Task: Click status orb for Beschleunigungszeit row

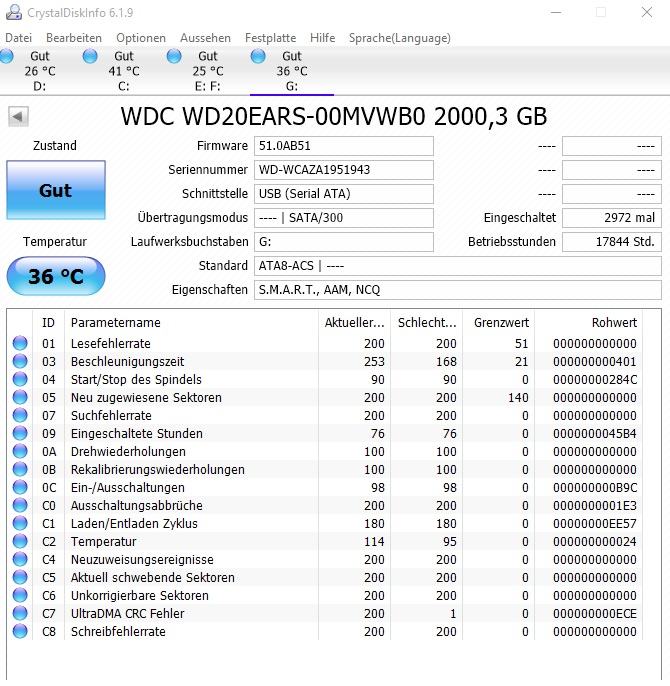Action: pos(20,361)
